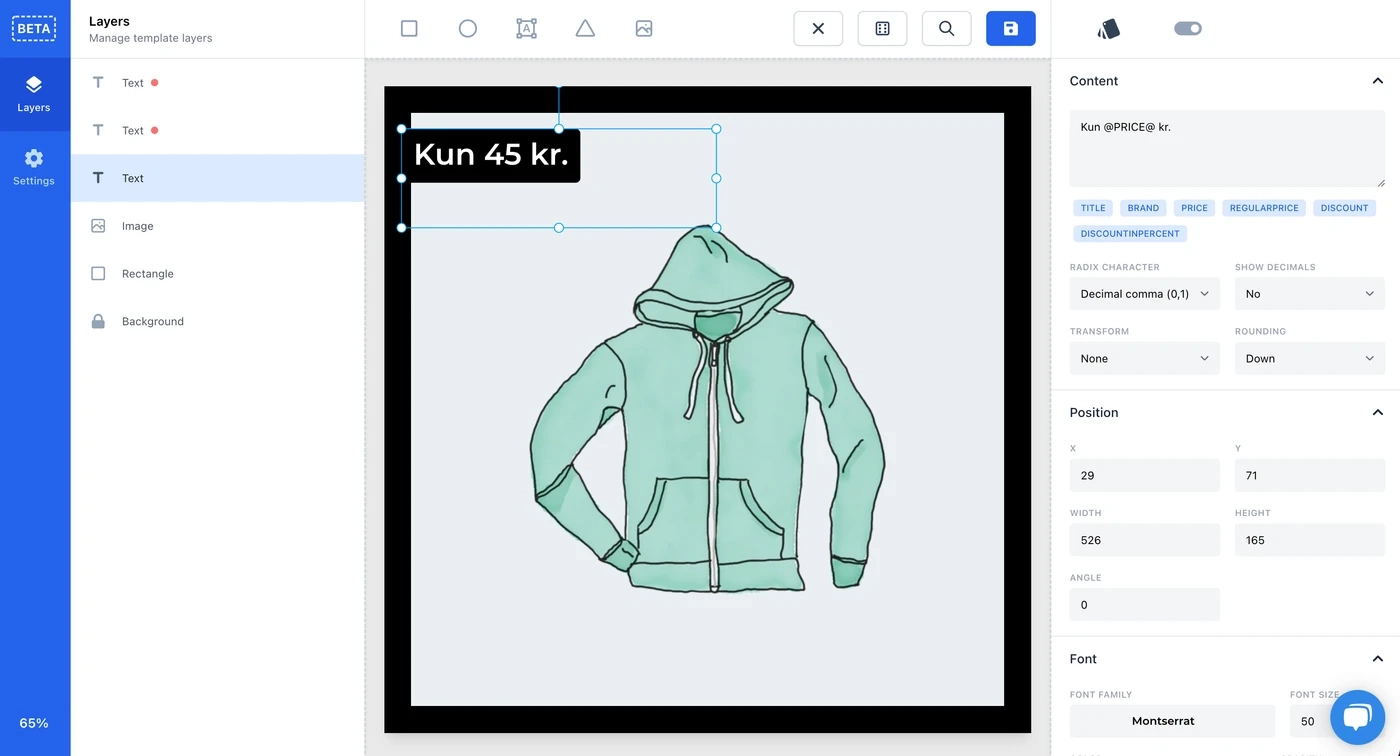Image resolution: width=1400 pixels, height=756 pixels.
Task: Add a rectangle shape from the toolbar
Action: [409, 29]
